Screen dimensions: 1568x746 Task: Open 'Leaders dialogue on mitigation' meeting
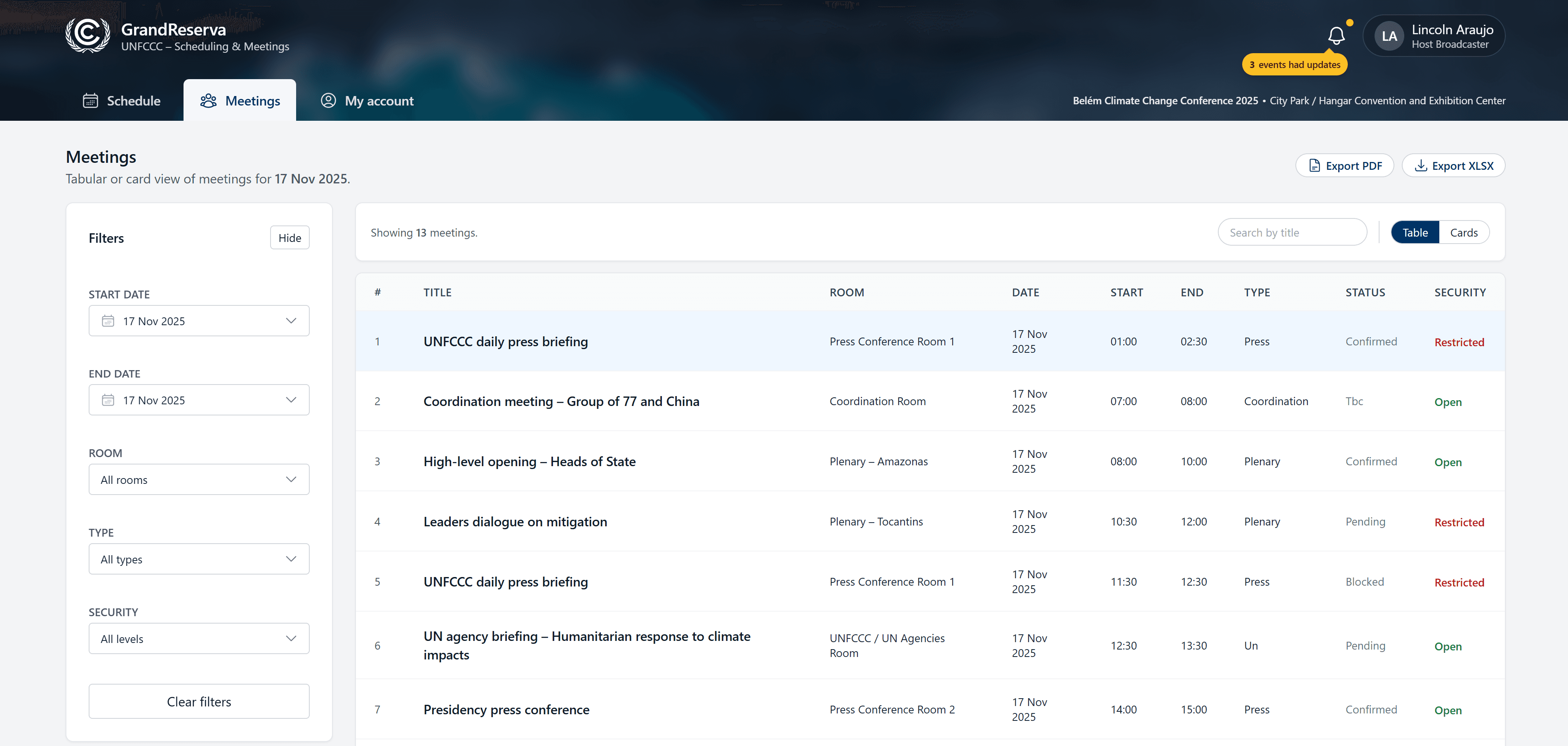515,522
